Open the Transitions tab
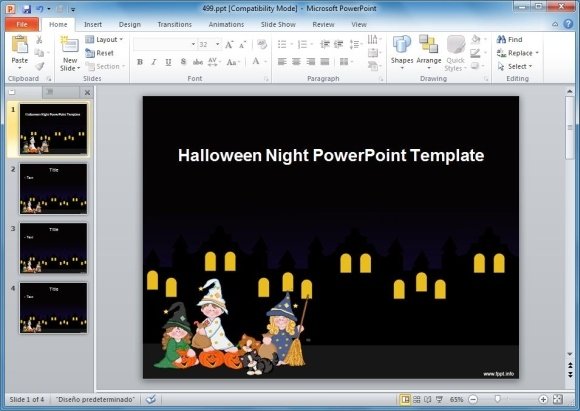Screen dimensions: 580x411 (174, 24)
